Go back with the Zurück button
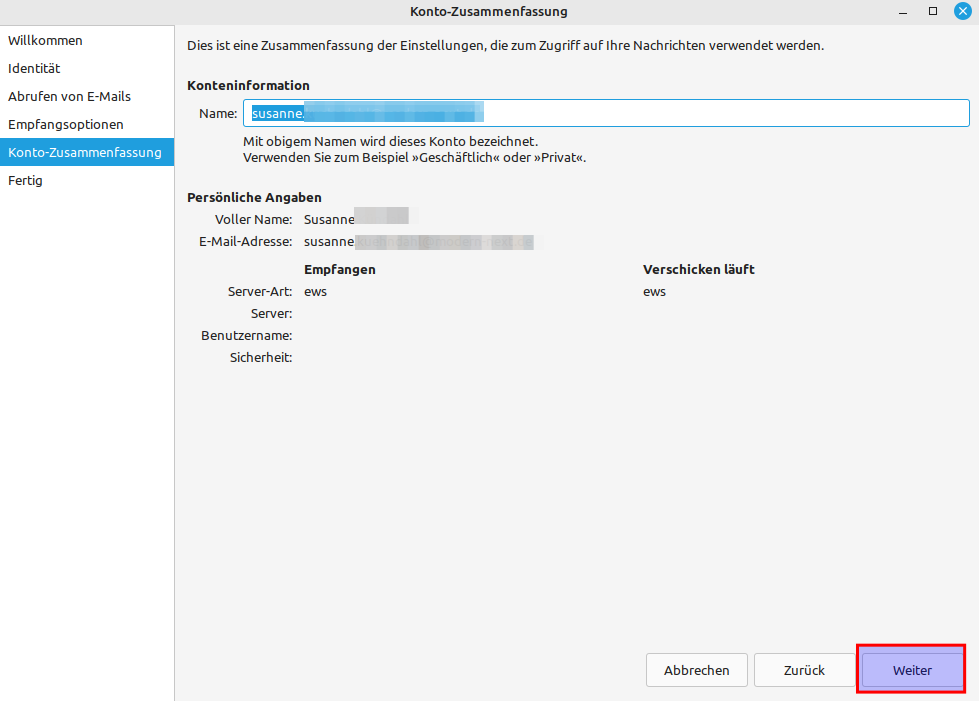Screen dimensions: 979x701 (804, 670)
